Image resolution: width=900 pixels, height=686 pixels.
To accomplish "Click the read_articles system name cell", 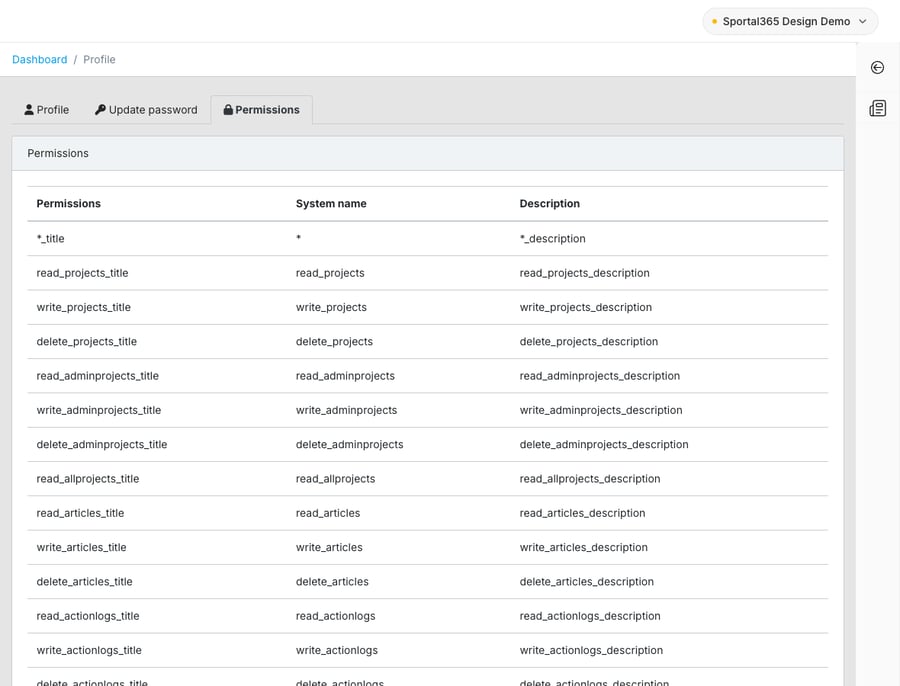I will point(398,513).
